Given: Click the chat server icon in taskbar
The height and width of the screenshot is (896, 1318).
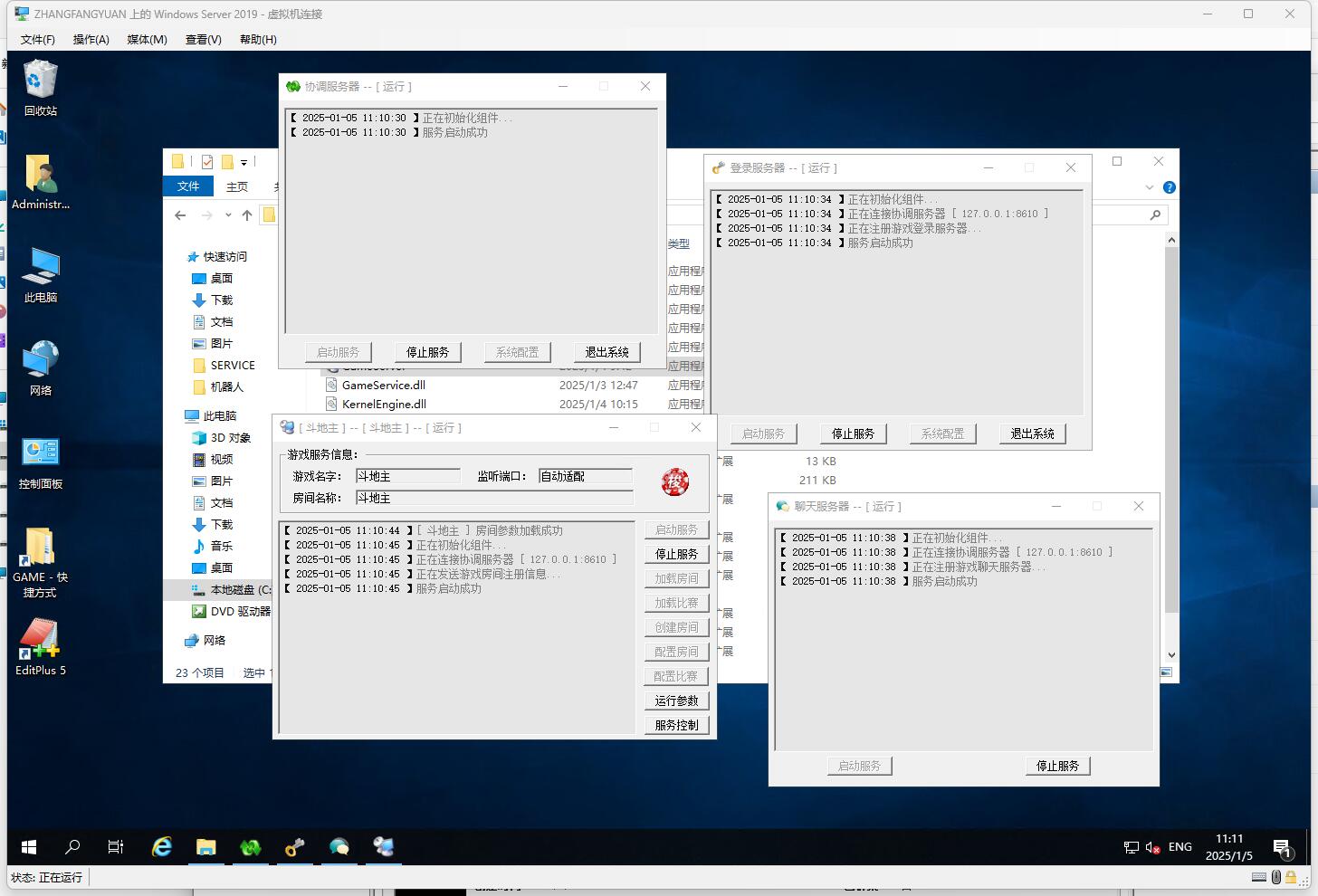Looking at the screenshot, I should coord(339,847).
